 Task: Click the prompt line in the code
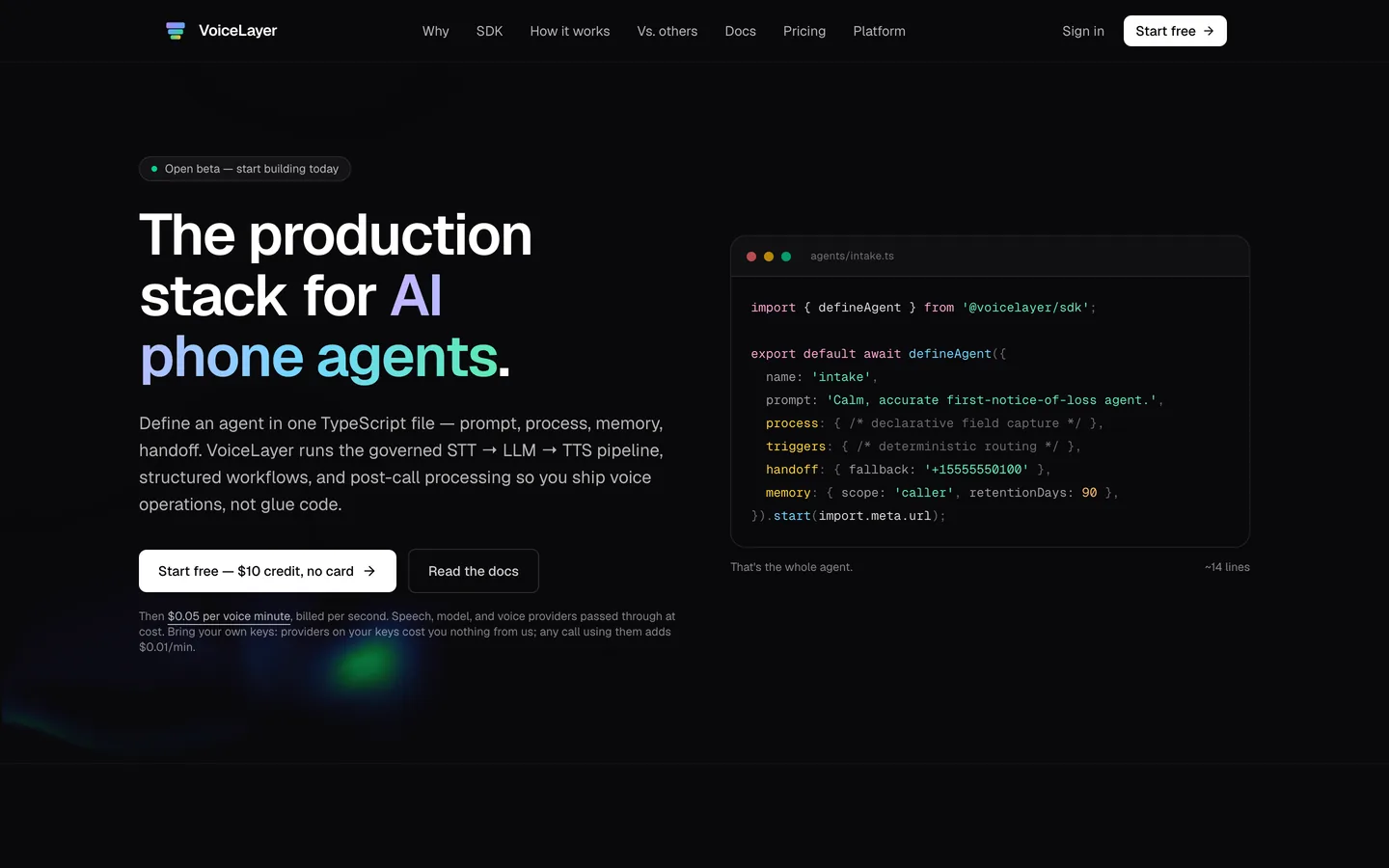965,400
